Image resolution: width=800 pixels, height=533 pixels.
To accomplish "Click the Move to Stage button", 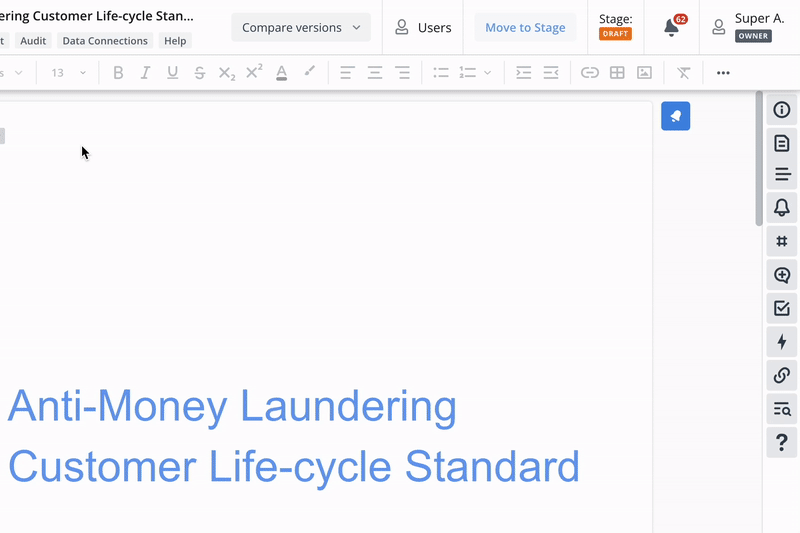I will pyautogui.click(x=525, y=28).
